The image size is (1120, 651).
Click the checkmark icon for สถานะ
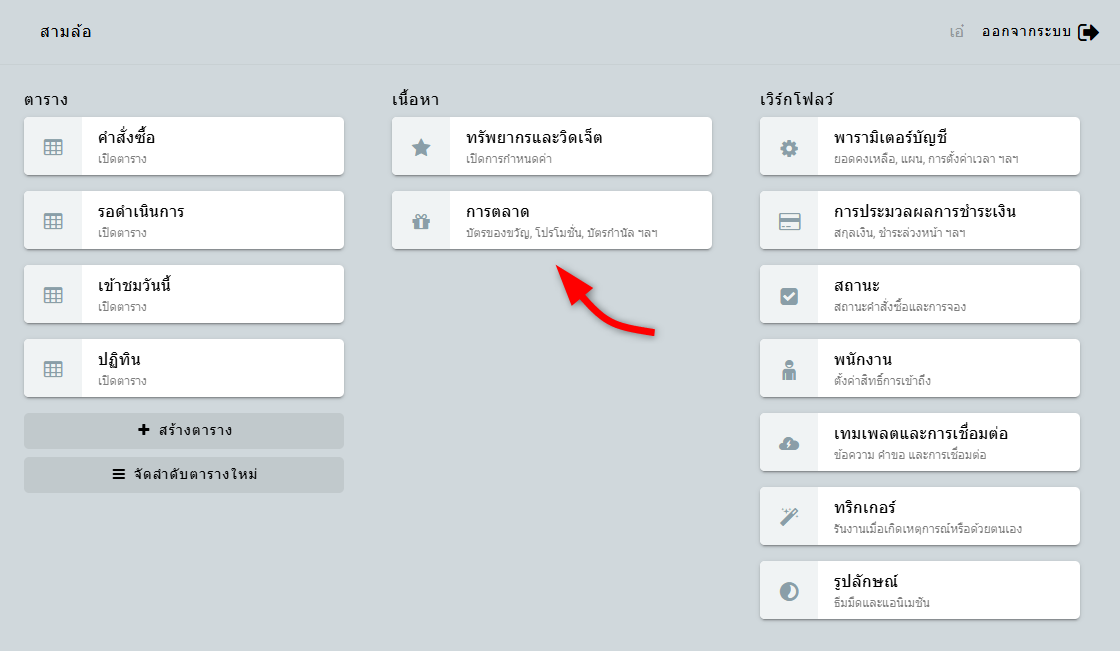(789, 295)
